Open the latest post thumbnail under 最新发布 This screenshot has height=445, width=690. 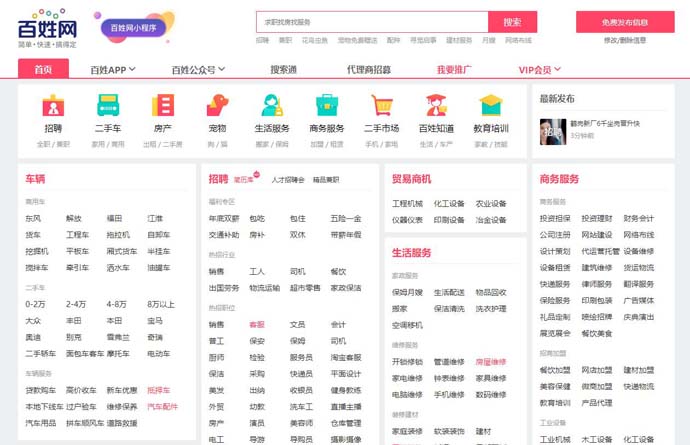553,132
